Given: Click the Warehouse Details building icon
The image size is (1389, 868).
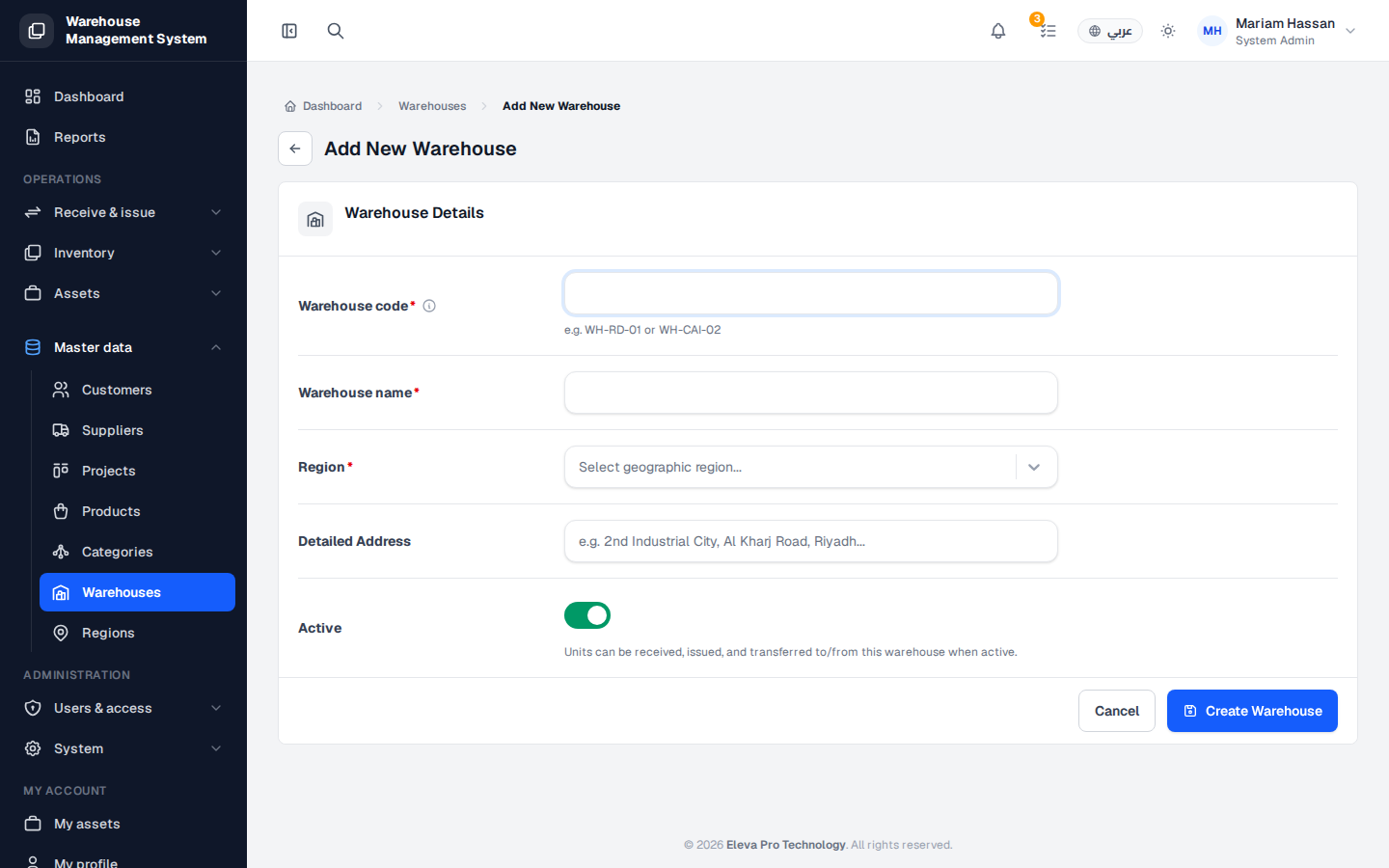Looking at the screenshot, I should point(315,219).
